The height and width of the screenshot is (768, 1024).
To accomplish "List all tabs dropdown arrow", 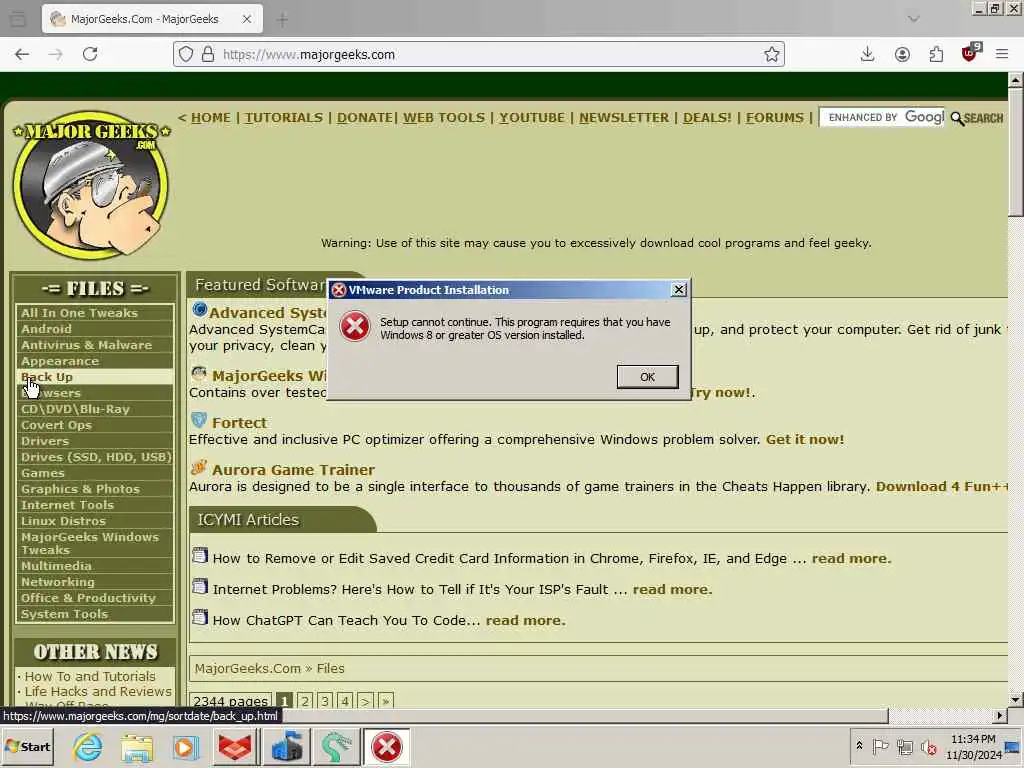I will point(913,19).
